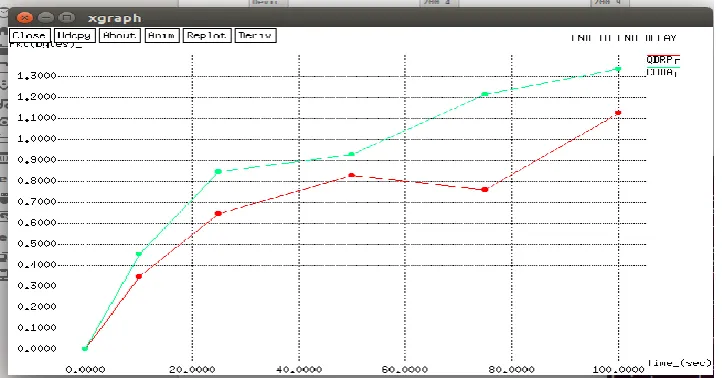Click the 1.1000 y-axis tick label
Viewport: 723px width, 378px height.
37,118
